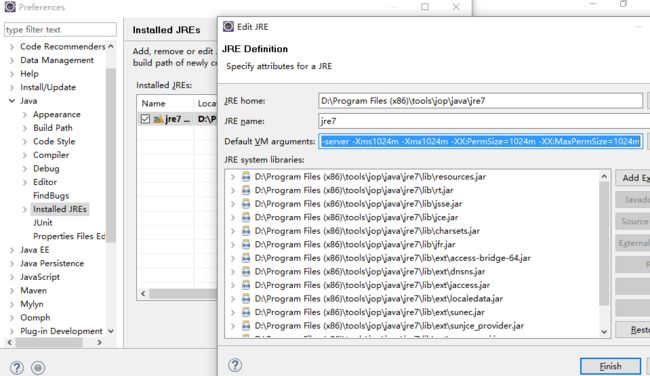This screenshot has height=376, width=650.
Task: Click the record preferences icon beside help
Action: tap(38, 368)
